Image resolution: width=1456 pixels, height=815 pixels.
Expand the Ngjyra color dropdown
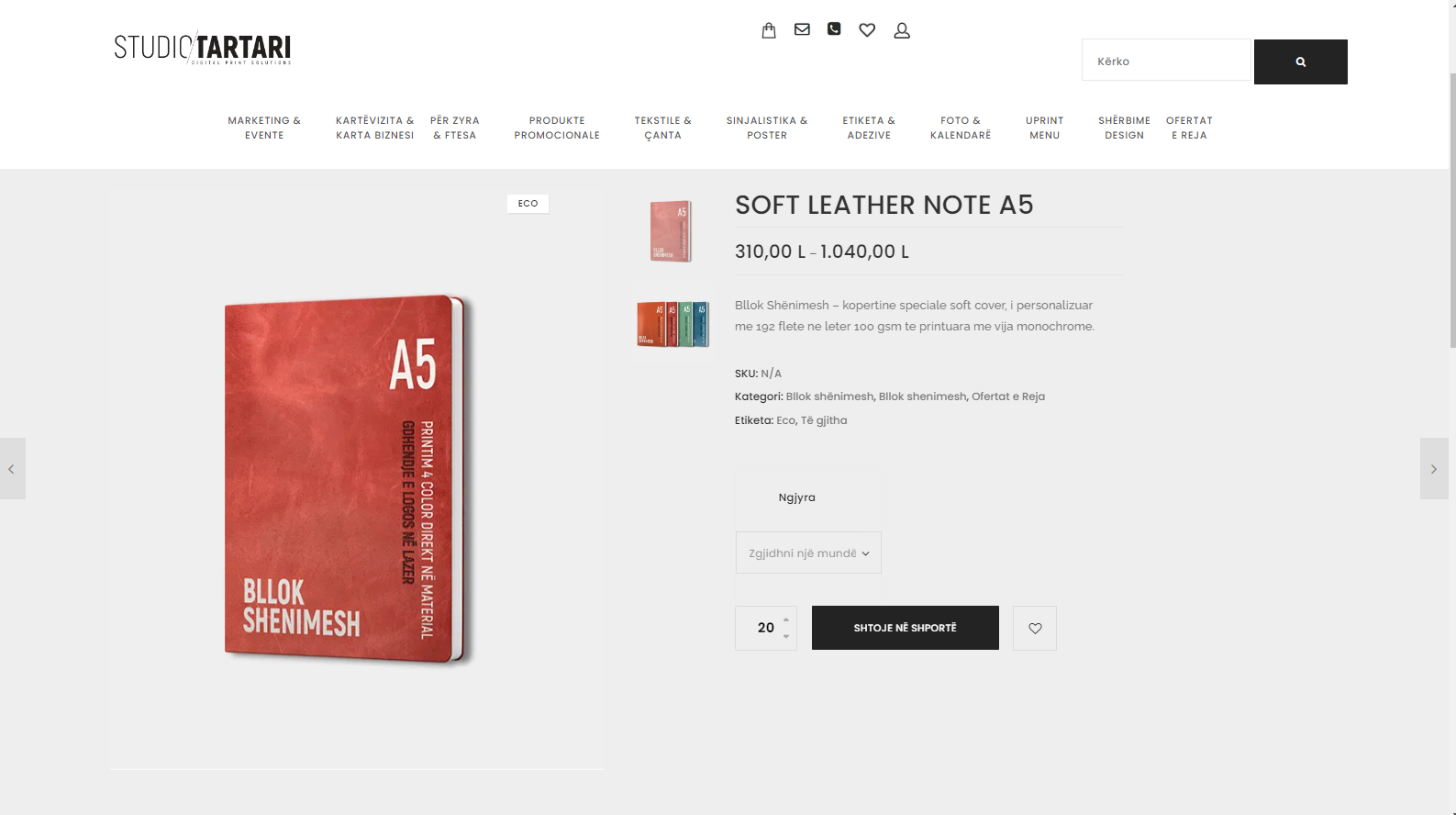(808, 553)
